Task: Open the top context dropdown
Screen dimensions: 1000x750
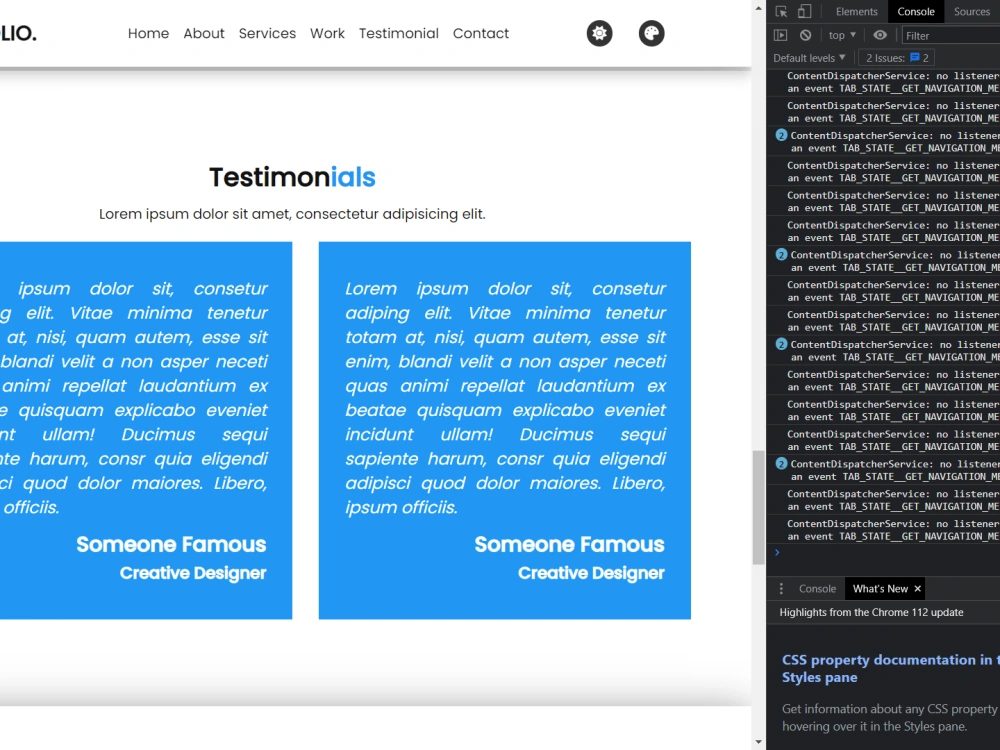Action: [x=842, y=35]
